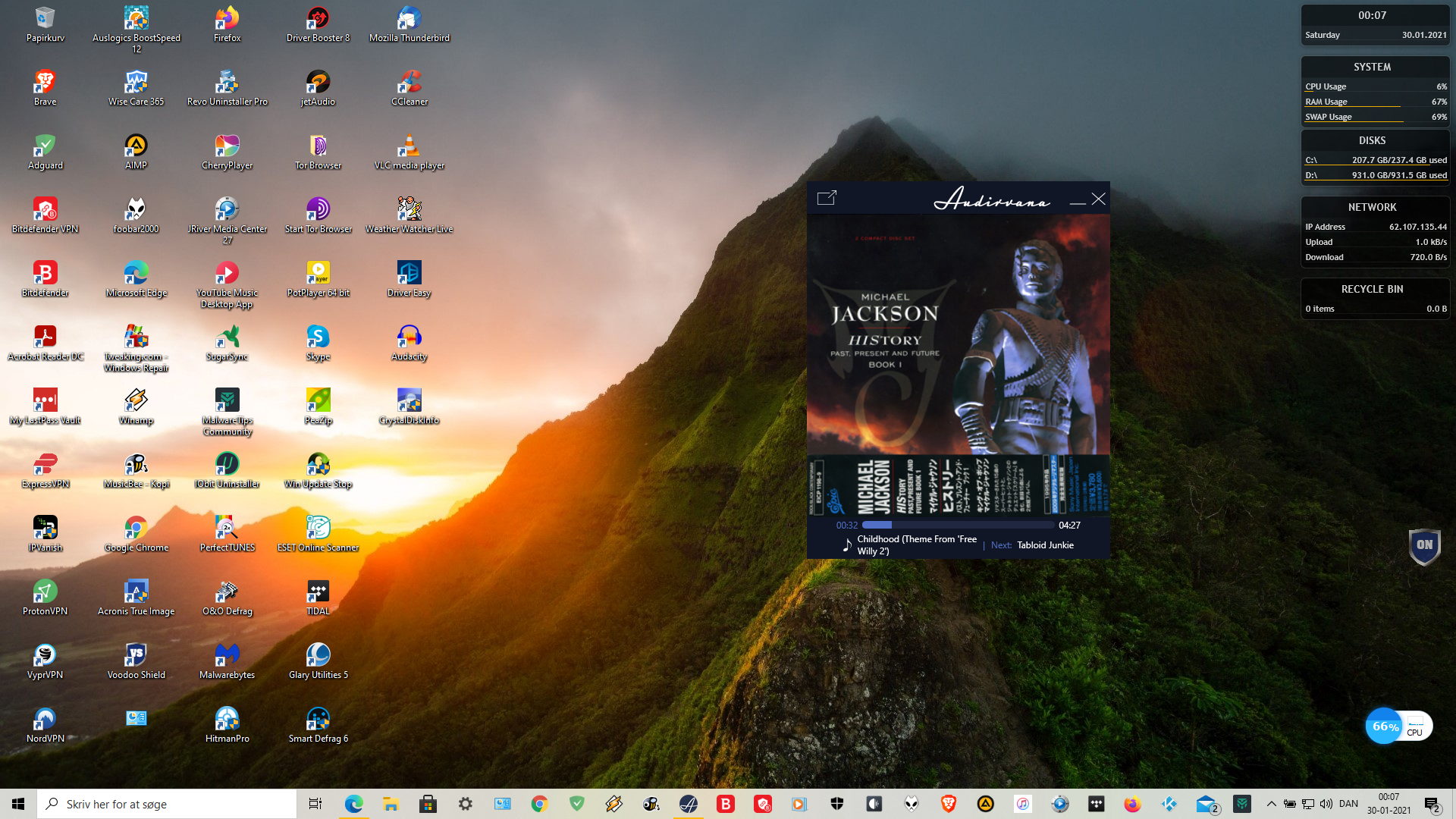The width and height of the screenshot is (1456, 819).
Task: Launch jetAudio from the desktop
Action: pyautogui.click(x=318, y=82)
